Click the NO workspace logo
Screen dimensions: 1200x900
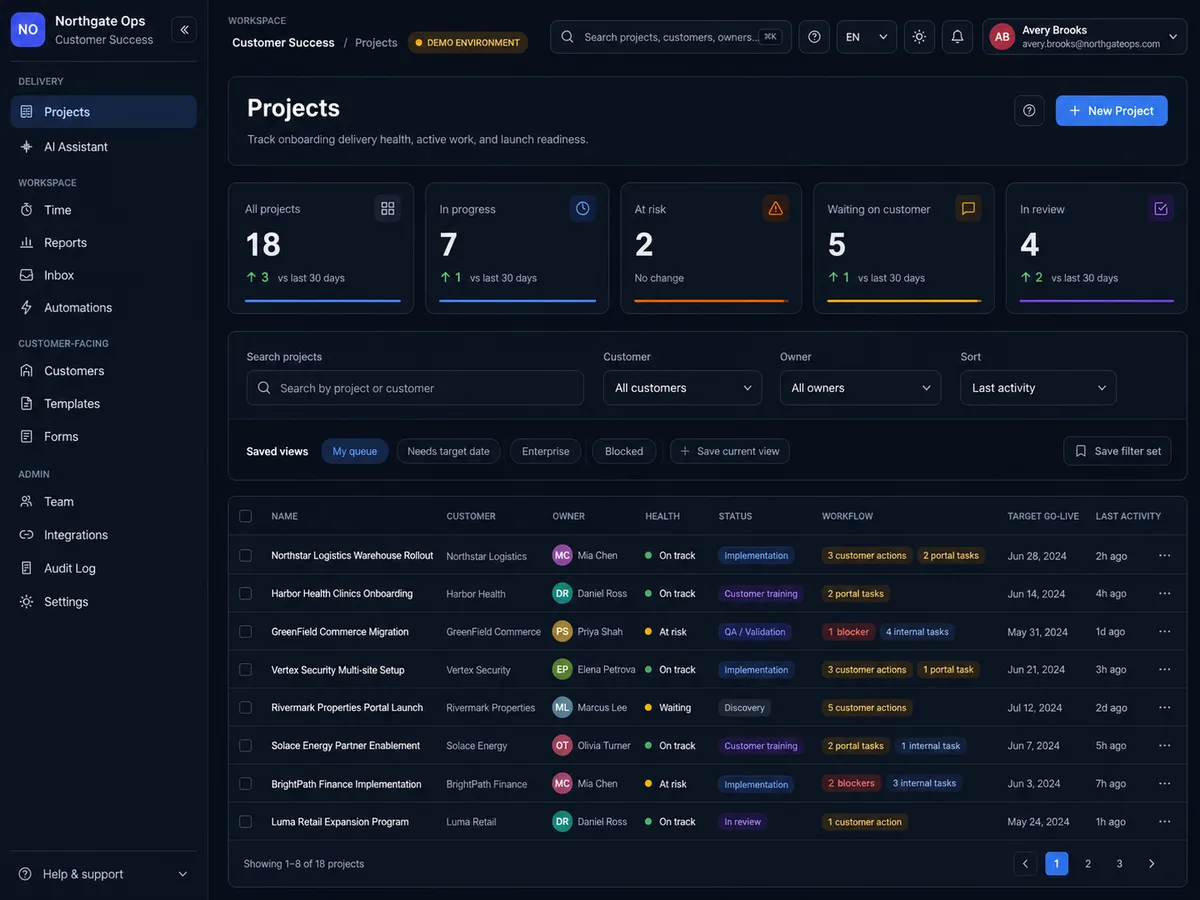(28, 30)
